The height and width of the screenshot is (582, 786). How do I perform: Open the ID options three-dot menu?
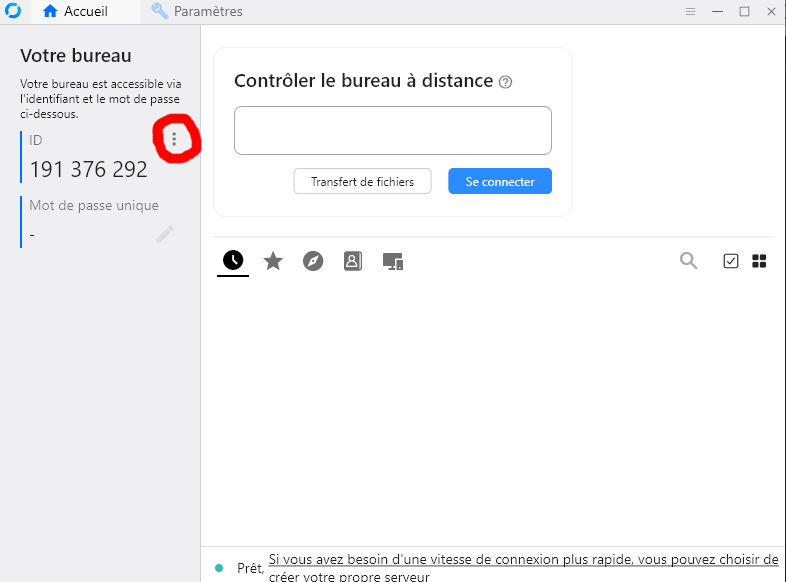coord(174,139)
